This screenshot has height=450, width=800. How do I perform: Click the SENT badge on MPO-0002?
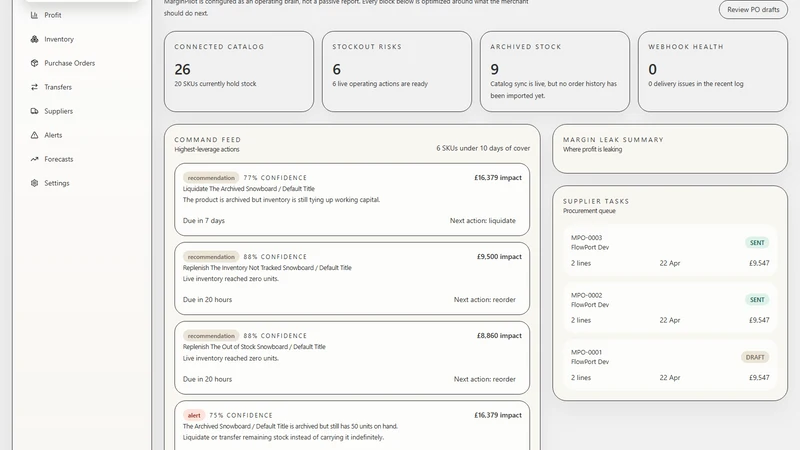(757, 300)
